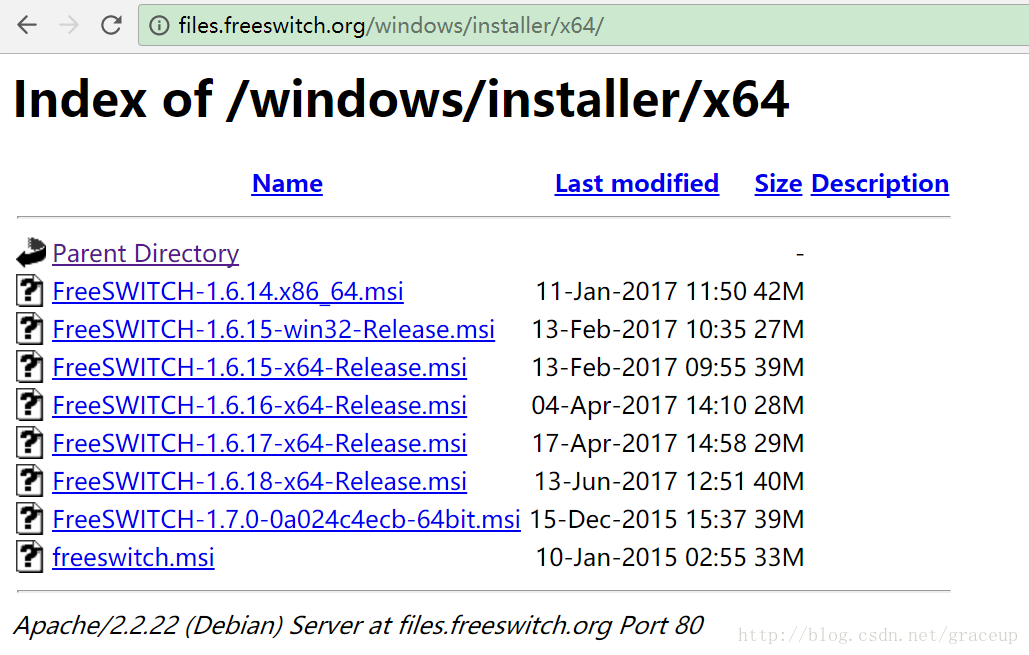This screenshot has width=1029, height=655.
Task: Click the 33M size value
Action: pos(778,558)
